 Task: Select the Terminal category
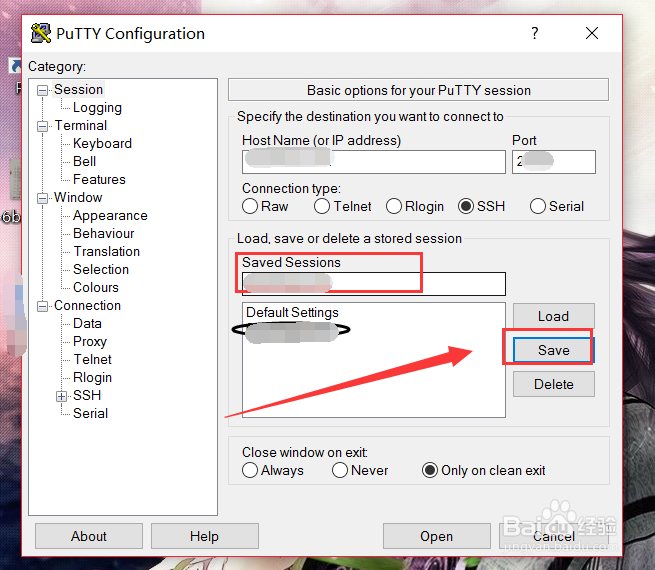click(81, 125)
